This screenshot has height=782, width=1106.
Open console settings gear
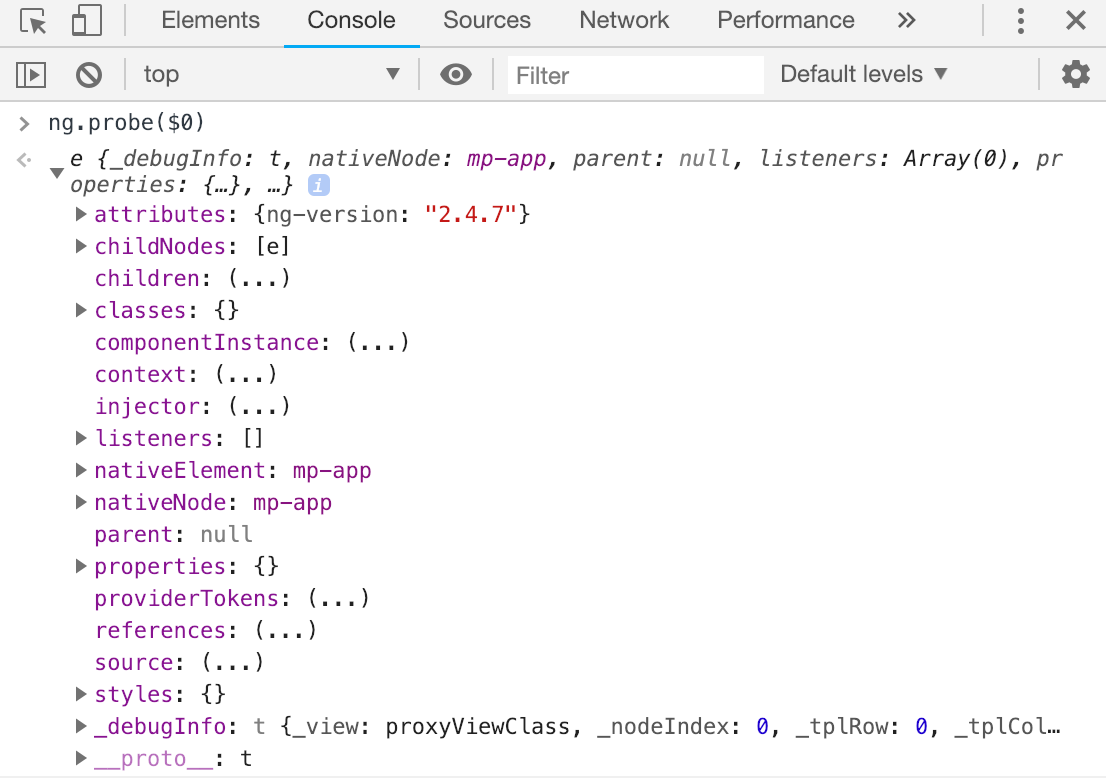pyautogui.click(x=1075, y=74)
